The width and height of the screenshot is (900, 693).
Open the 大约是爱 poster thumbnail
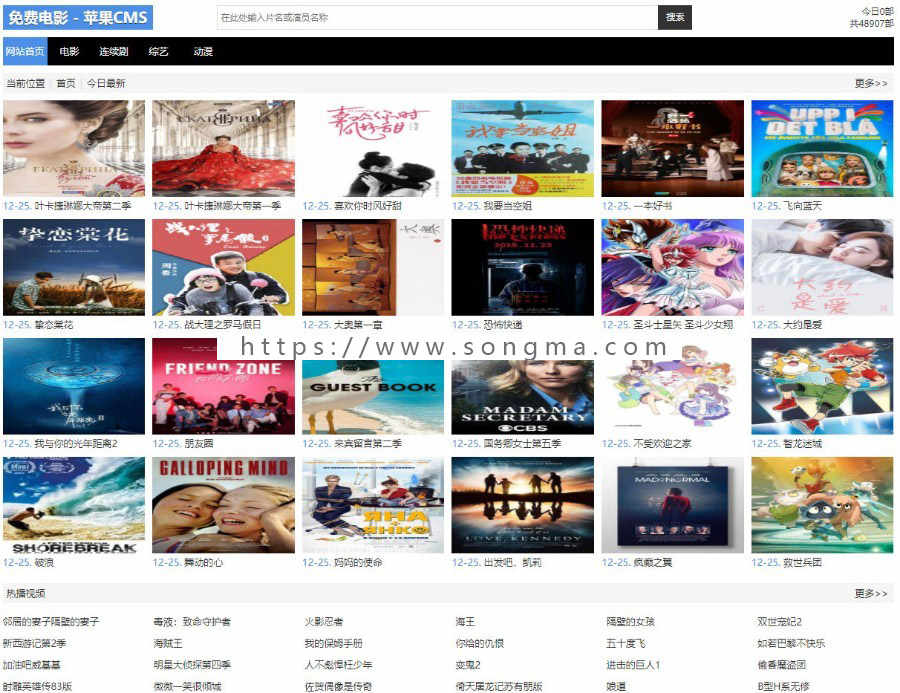tap(823, 268)
